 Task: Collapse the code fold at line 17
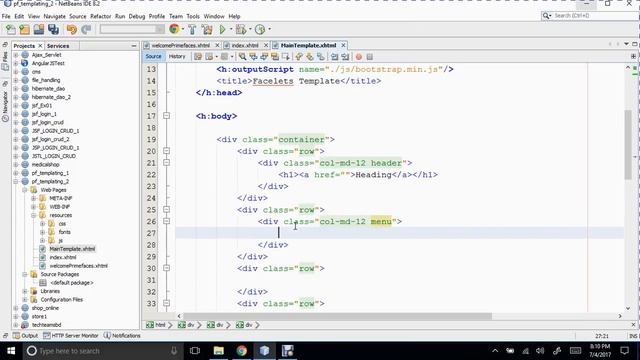pyautogui.click(x=167, y=116)
